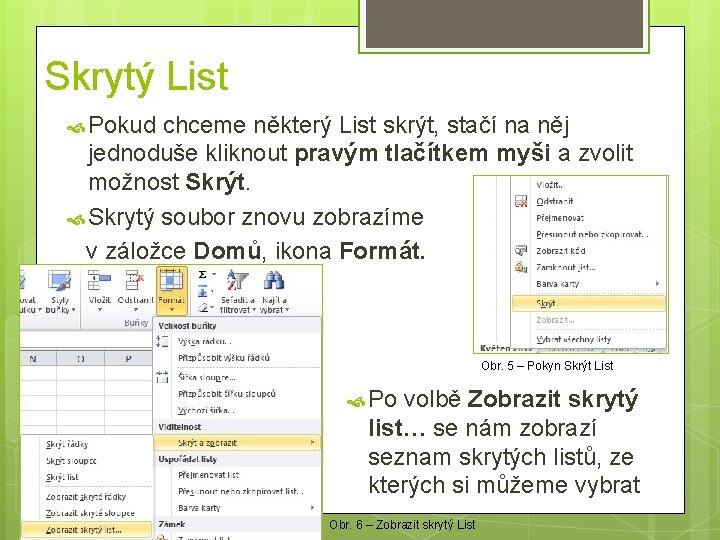Click the Odstranit cells icon in ribbon

[135, 281]
